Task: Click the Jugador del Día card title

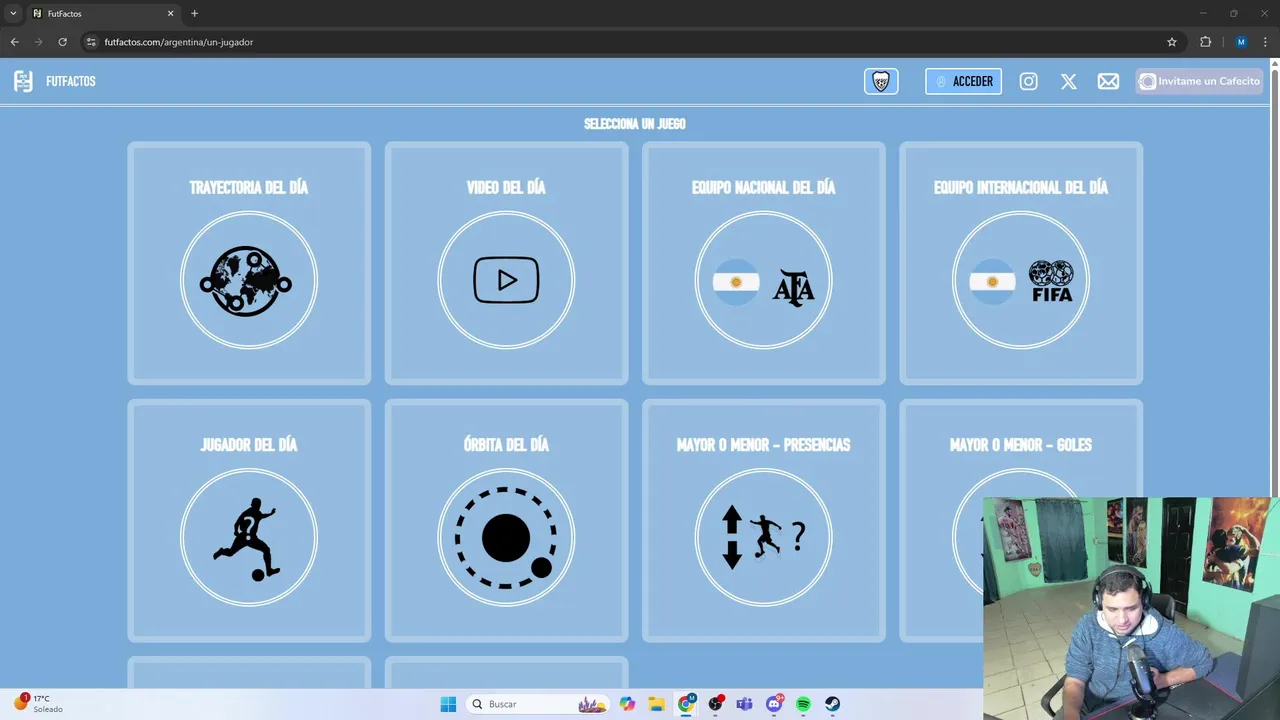Action: point(249,445)
